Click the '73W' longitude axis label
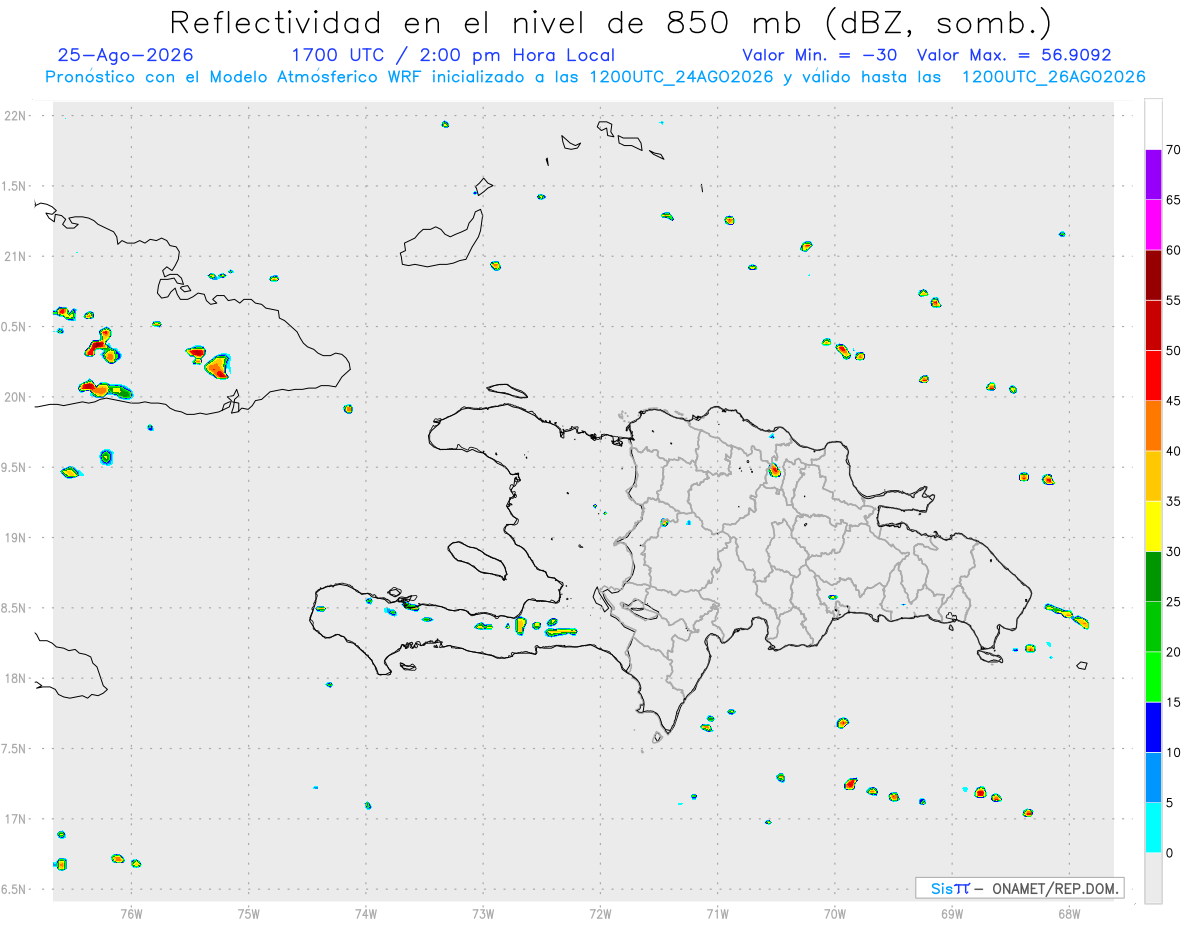The width and height of the screenshot is (1200, 927). pos(483,913)
